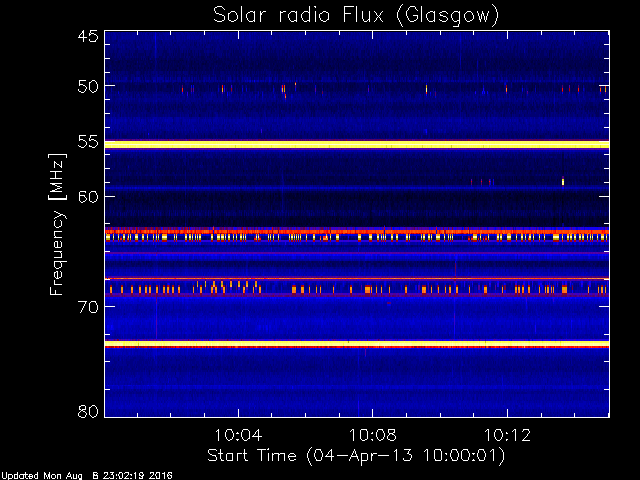Click the bright yellow band at 55 MHz

(357, 144)
